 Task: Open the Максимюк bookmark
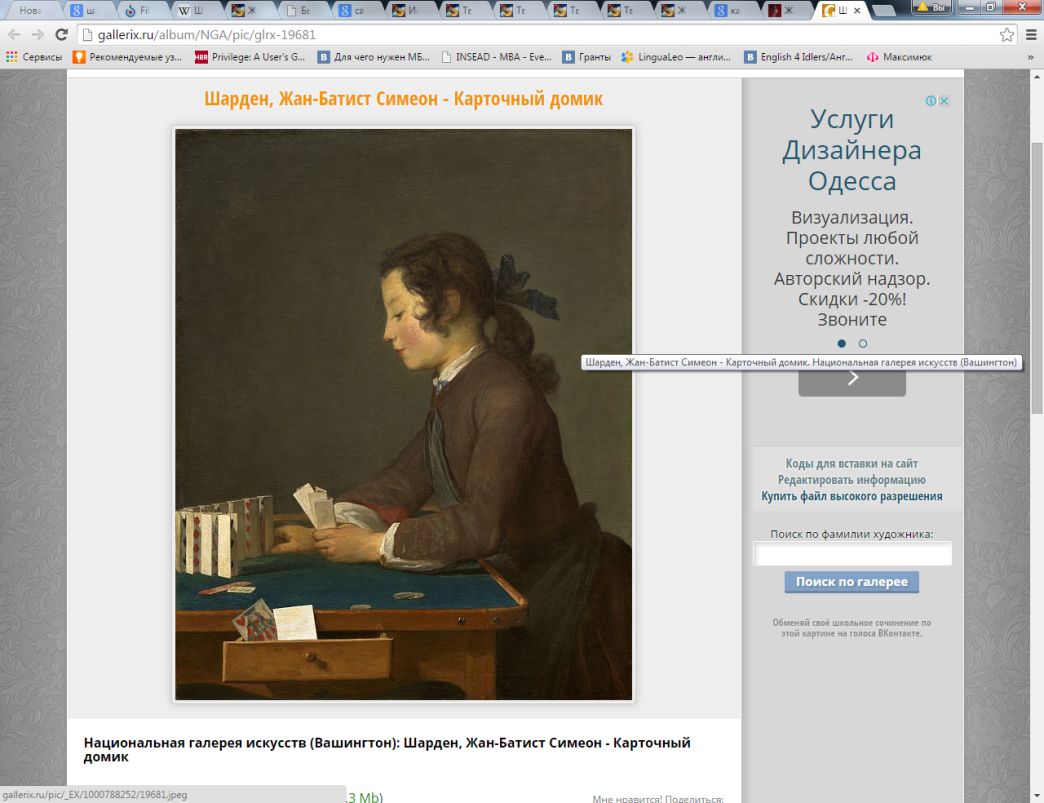click(x=899, y=57)
